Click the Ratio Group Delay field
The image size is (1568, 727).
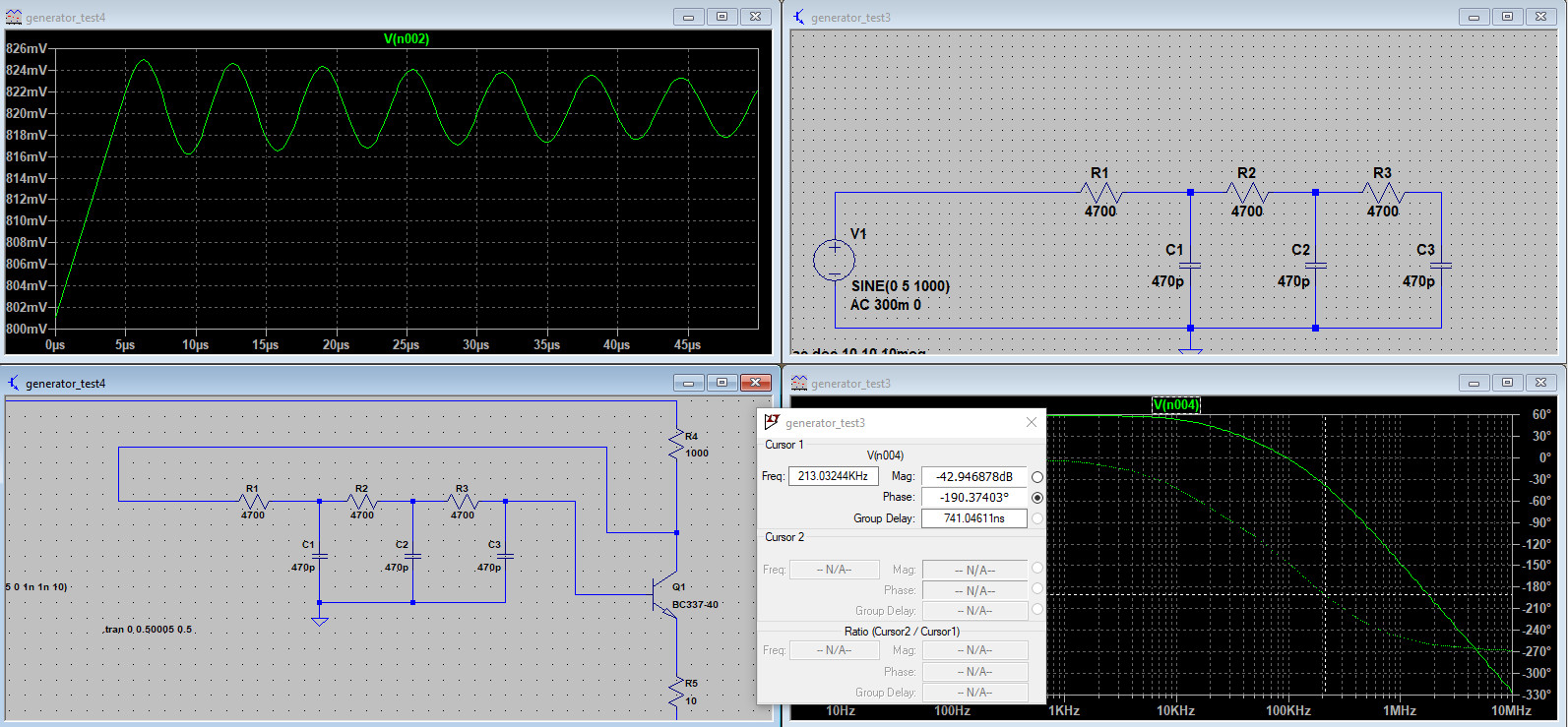[x=974, y=693]
